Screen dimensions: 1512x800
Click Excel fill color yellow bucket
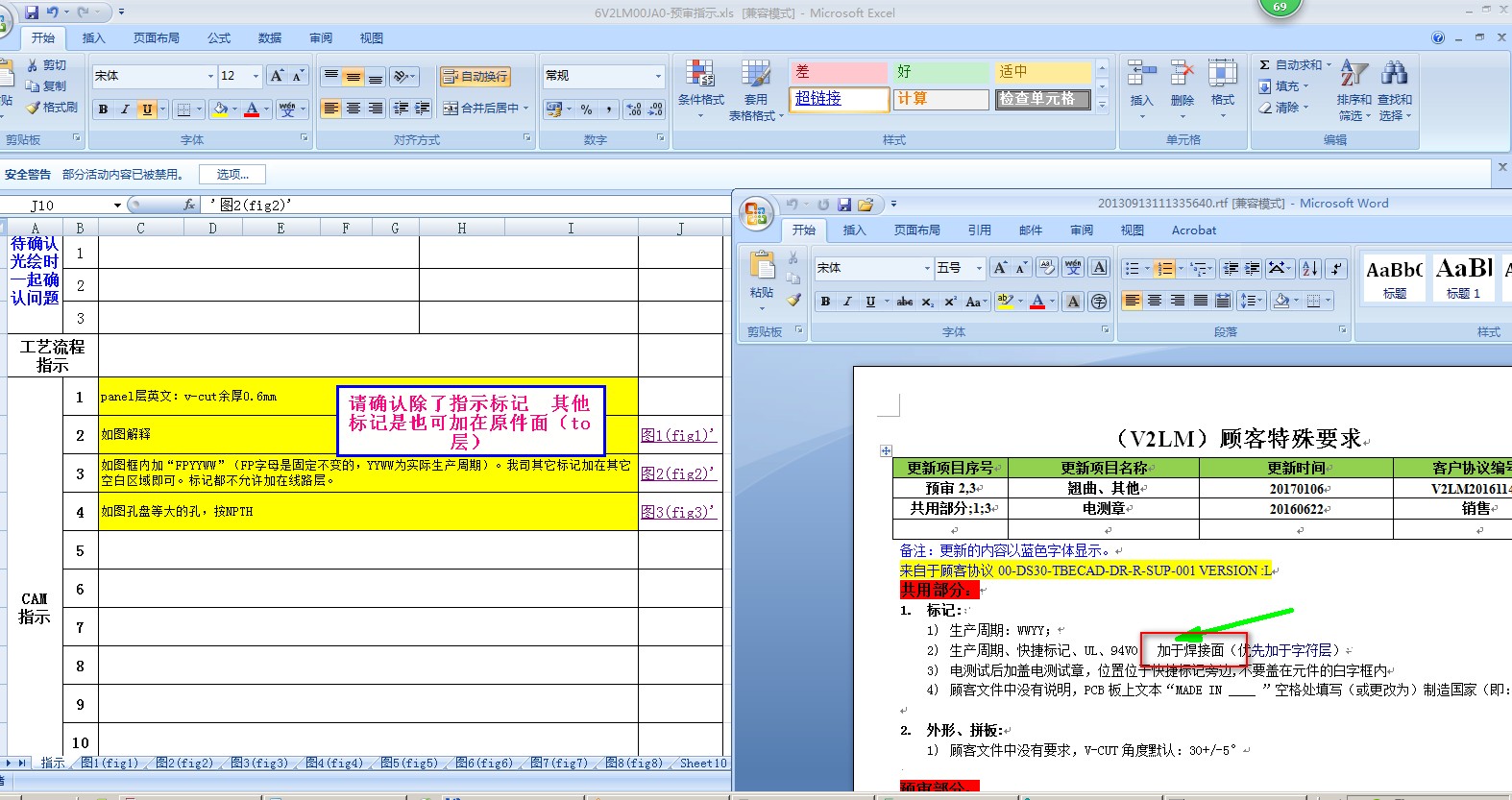tap(220, 109)
